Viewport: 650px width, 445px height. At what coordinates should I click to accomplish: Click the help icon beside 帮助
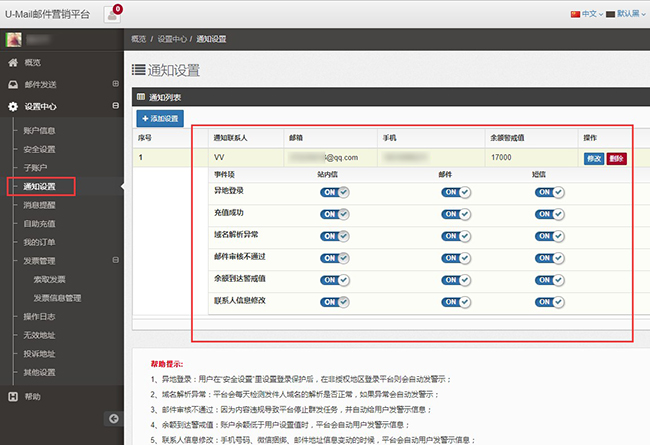pos(13,396)
